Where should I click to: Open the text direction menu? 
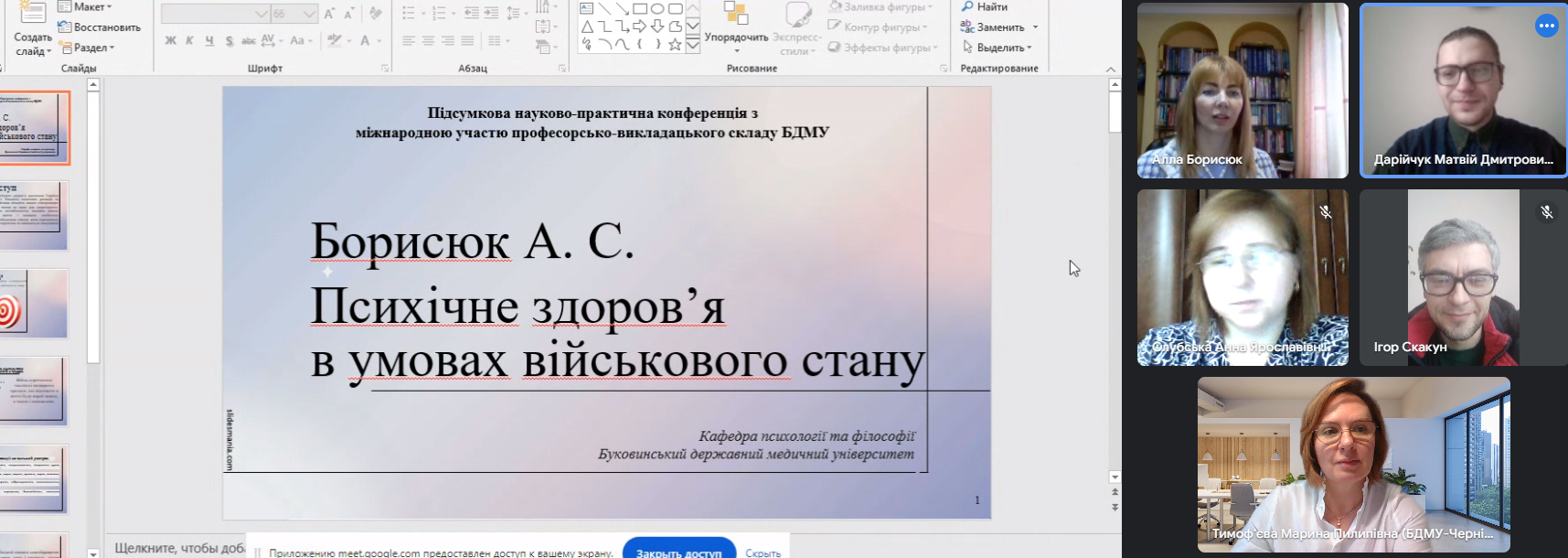click(x=546, y=7)
